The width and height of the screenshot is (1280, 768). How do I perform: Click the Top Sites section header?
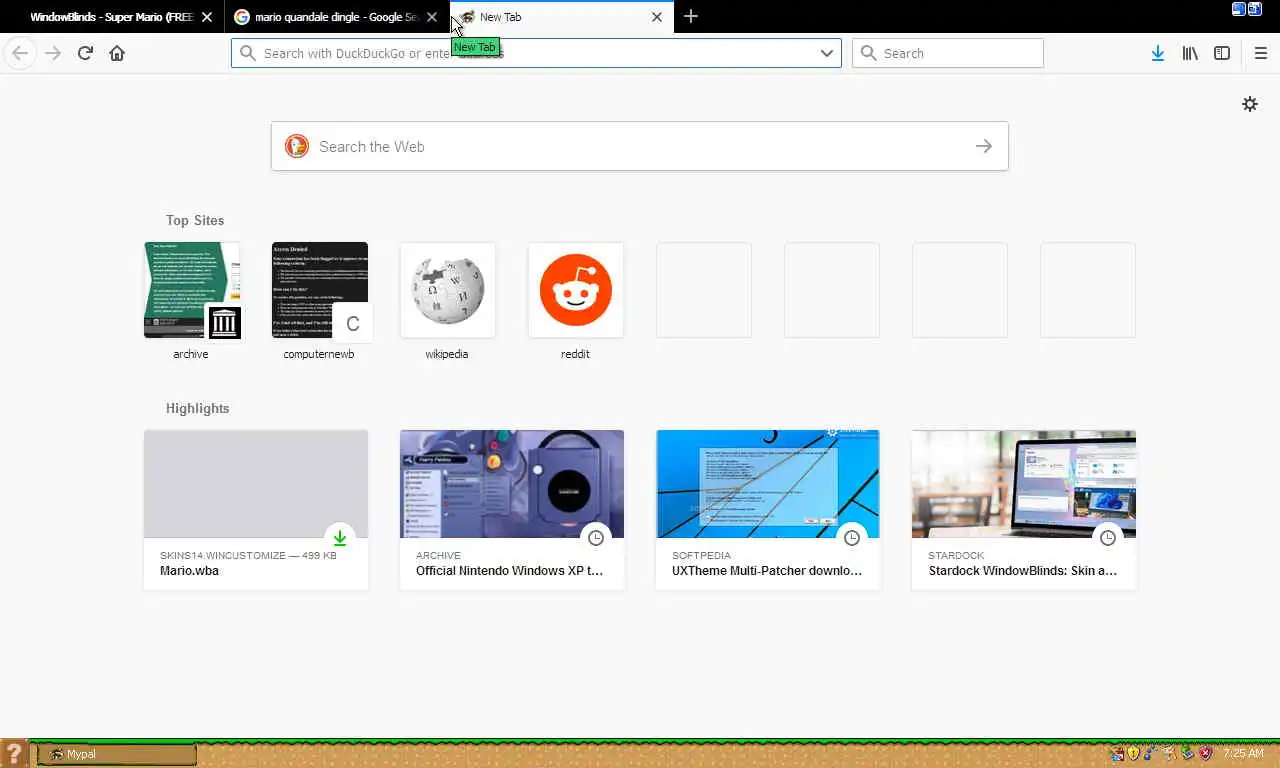[x=195, y=220]
